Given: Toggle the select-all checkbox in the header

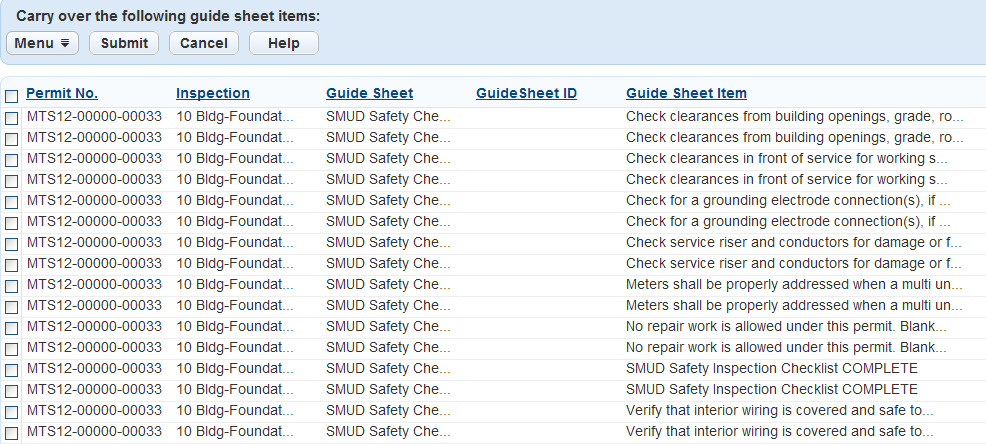Looking at the screenshot, I should click(x=12, y=96).
